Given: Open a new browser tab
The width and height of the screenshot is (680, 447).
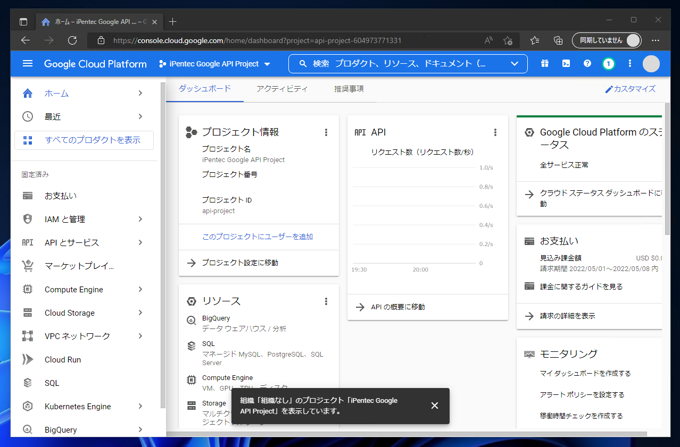Looking at the screenshot, I should click(173, 21).
